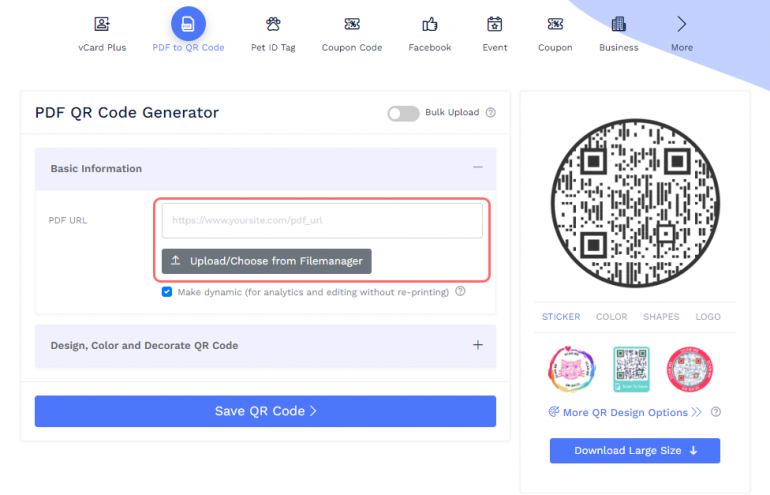Select the Pet ID Tag icon
This screenshot has width=770, height=495.
273,24
